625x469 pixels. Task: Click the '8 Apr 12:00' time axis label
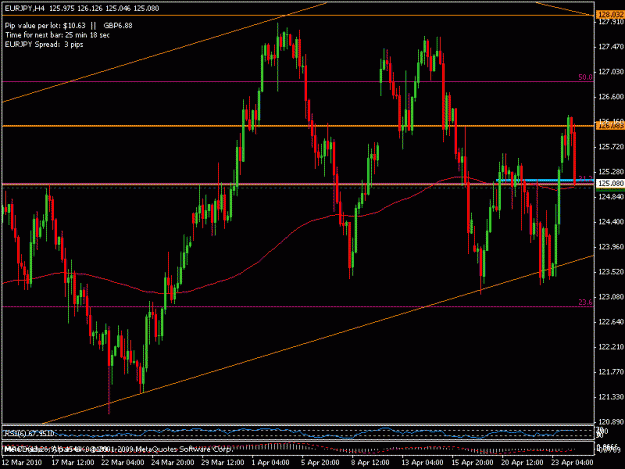[x=370, y=463]
